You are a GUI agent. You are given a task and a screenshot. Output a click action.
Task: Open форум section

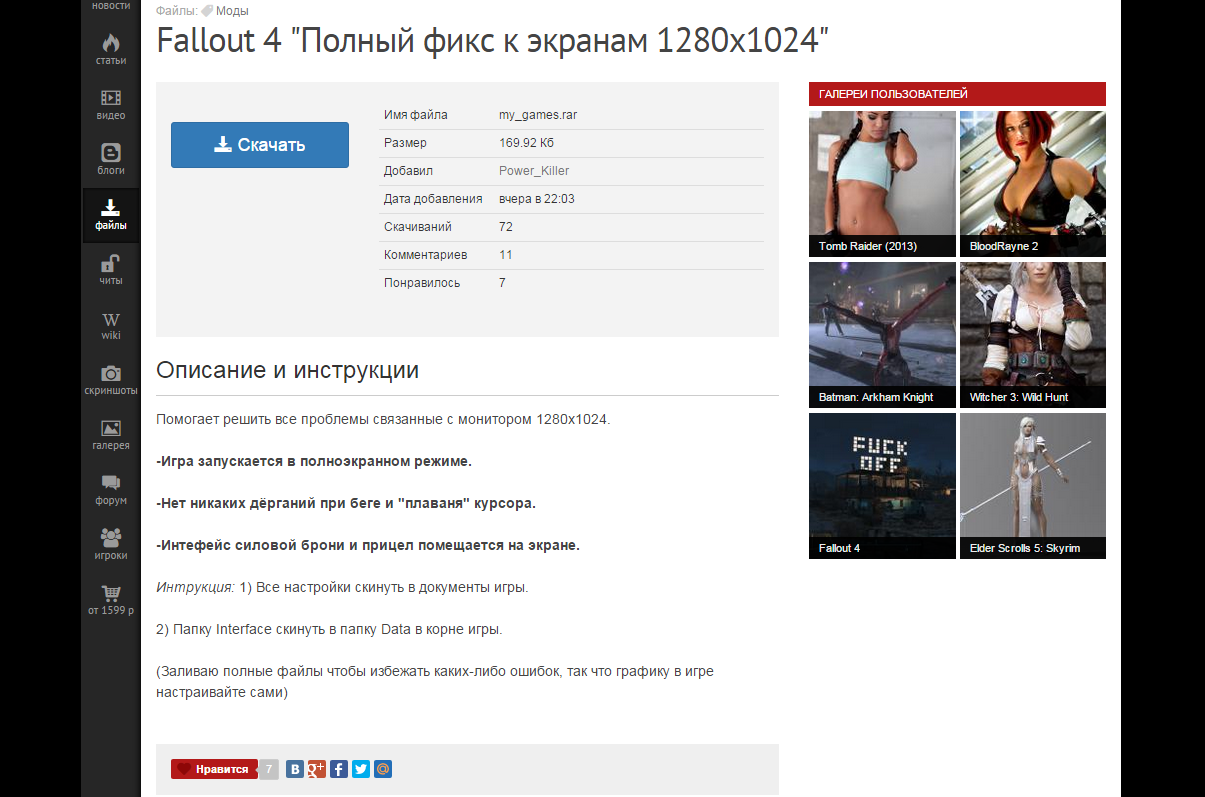[111, 490]
